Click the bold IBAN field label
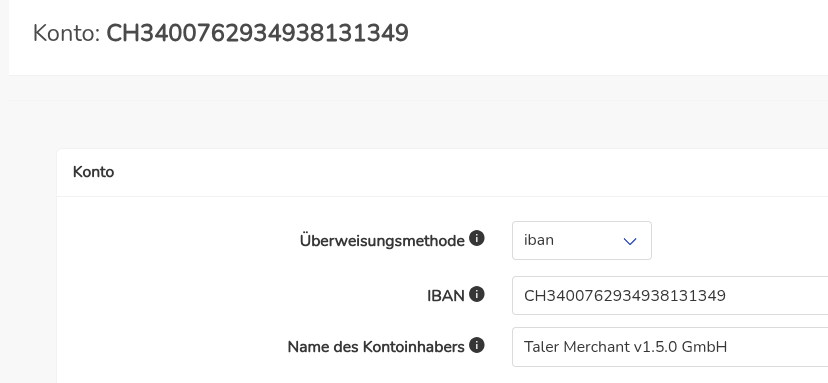Screen dimensions: 828x383 (445, 296)
